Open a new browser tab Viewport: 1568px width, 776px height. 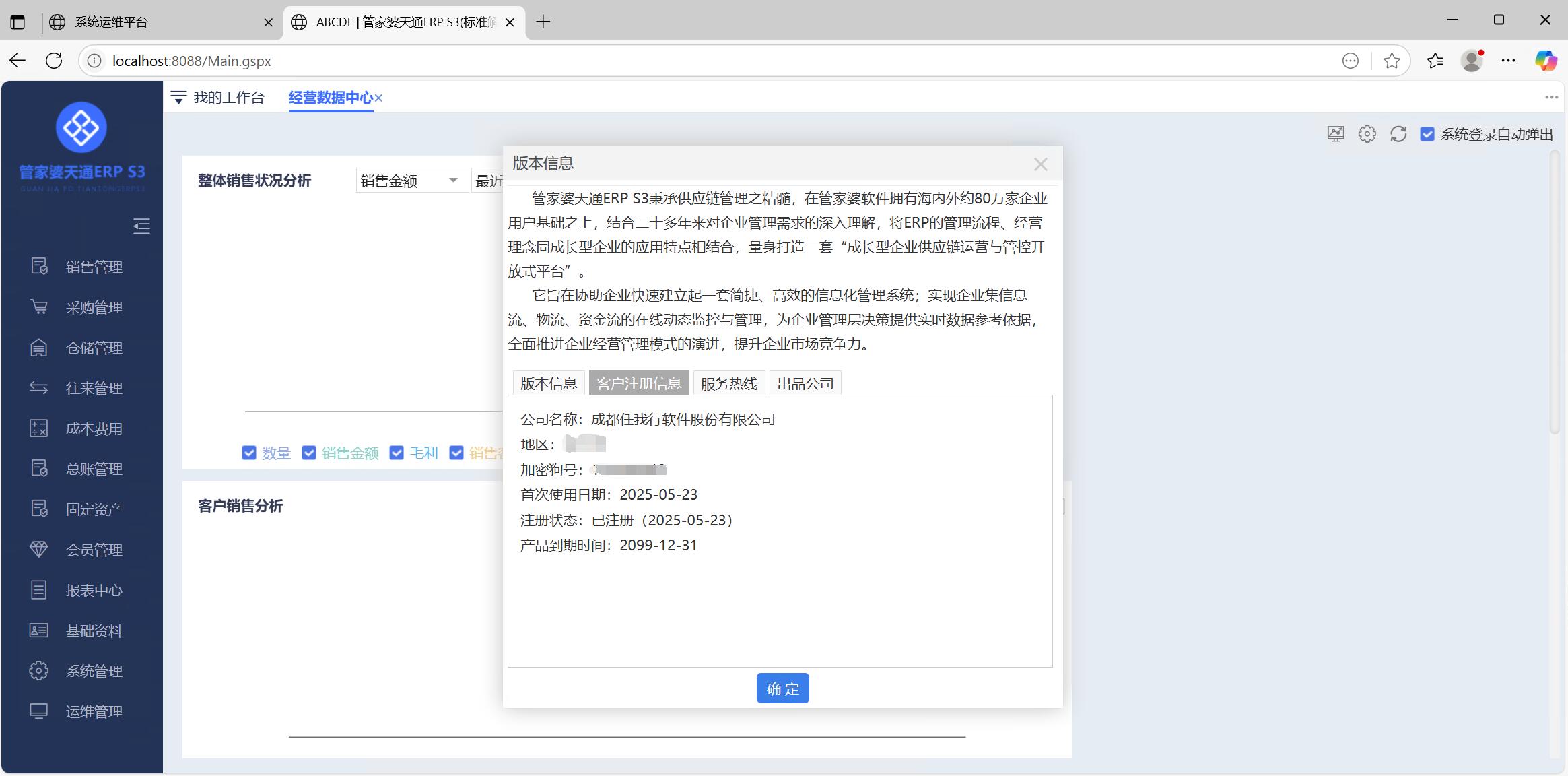pos(543,22)
